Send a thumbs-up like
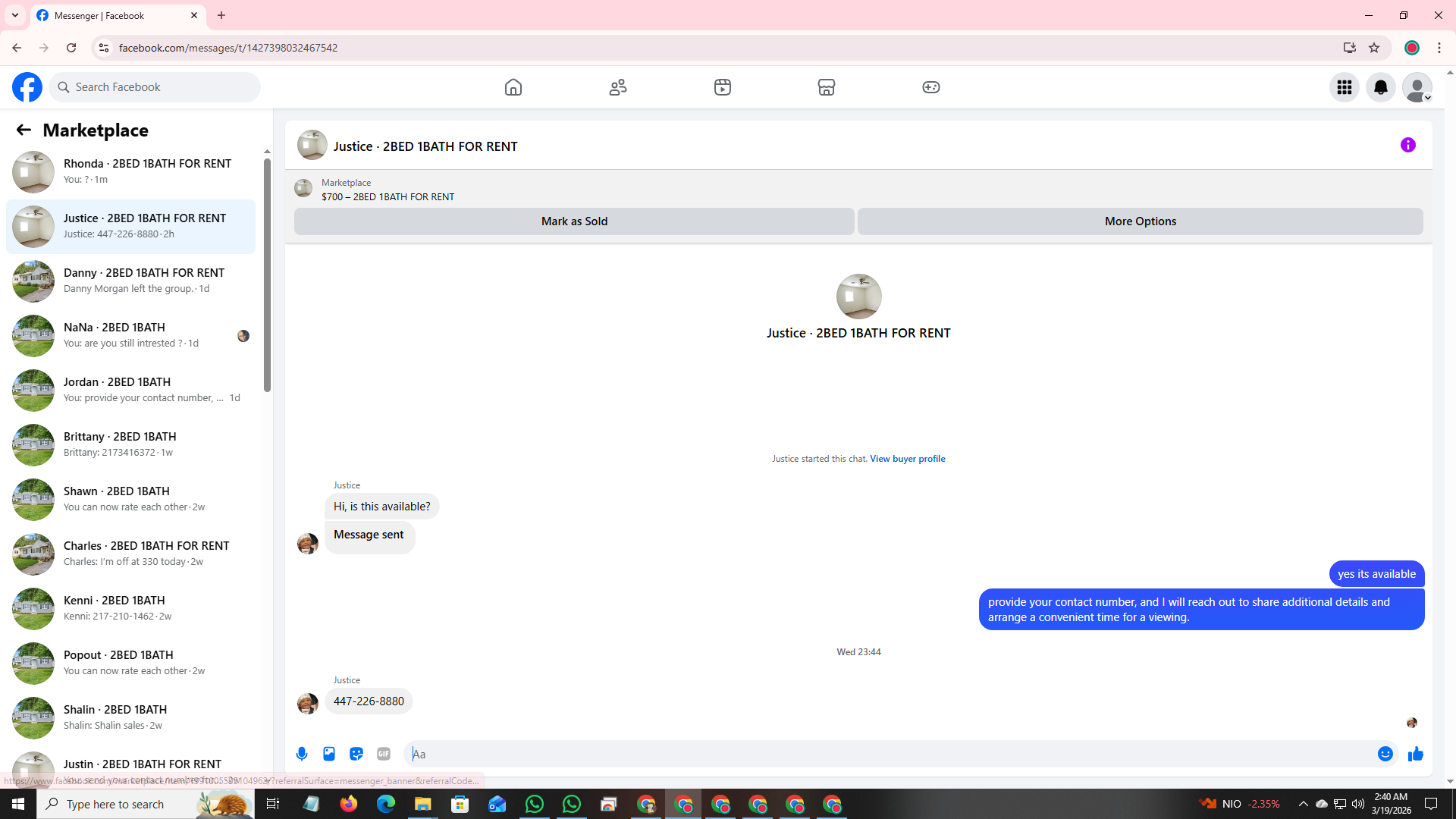1456x819 pixels. pyautogui.click(x=1415, y=754)
